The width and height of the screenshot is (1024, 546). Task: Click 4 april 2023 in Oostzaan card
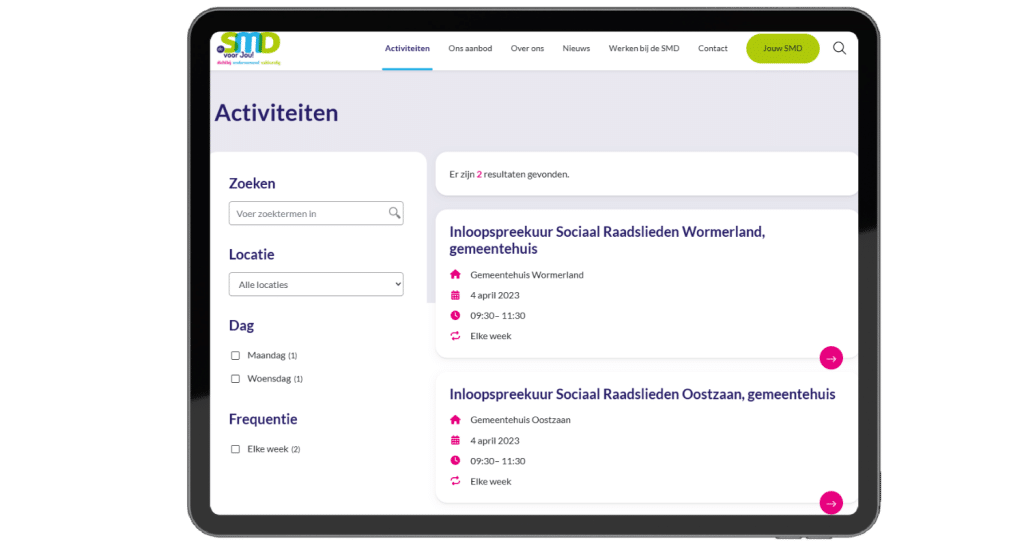[495, 441]
